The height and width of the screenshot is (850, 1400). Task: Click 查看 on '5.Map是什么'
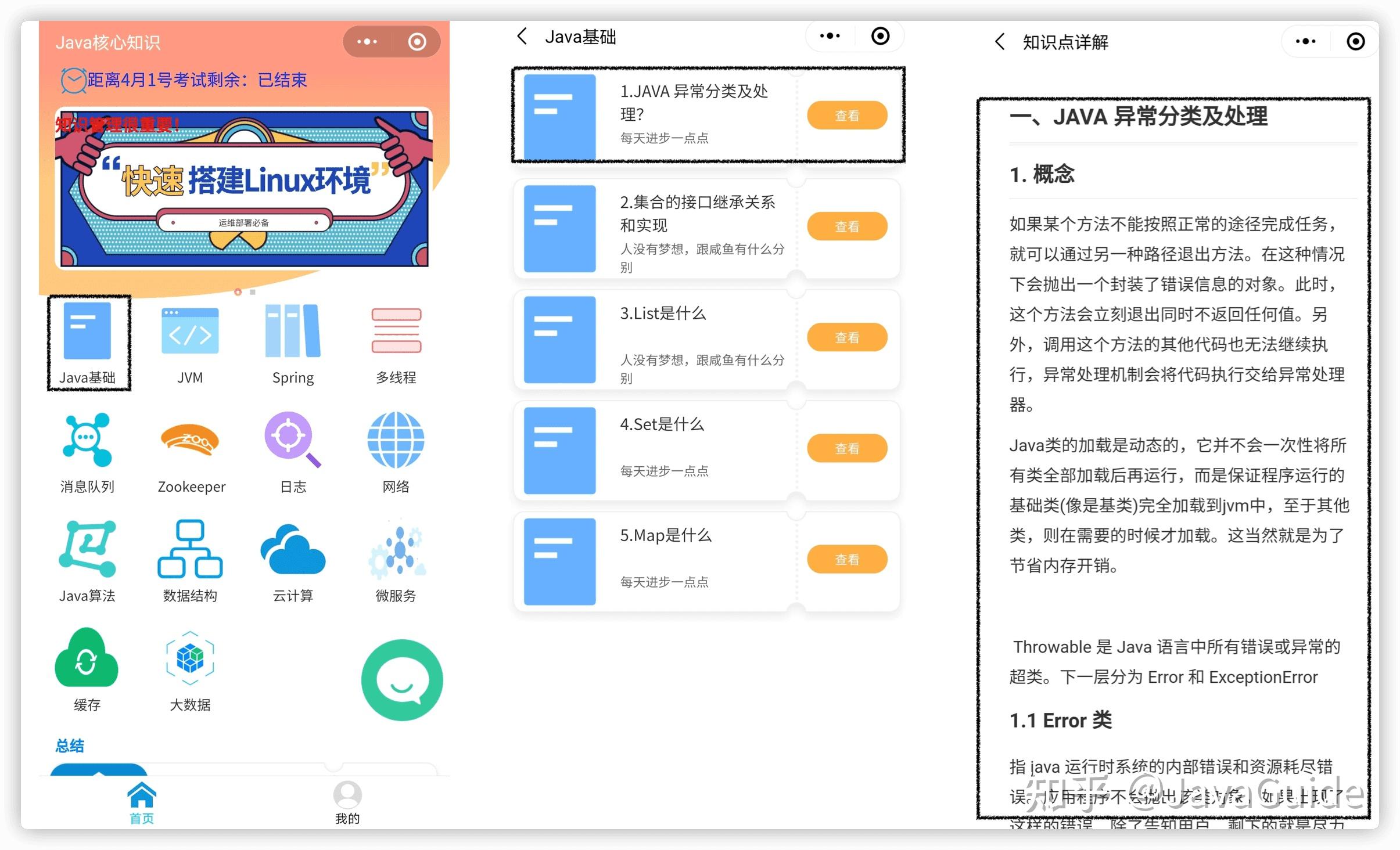(847, 559)
